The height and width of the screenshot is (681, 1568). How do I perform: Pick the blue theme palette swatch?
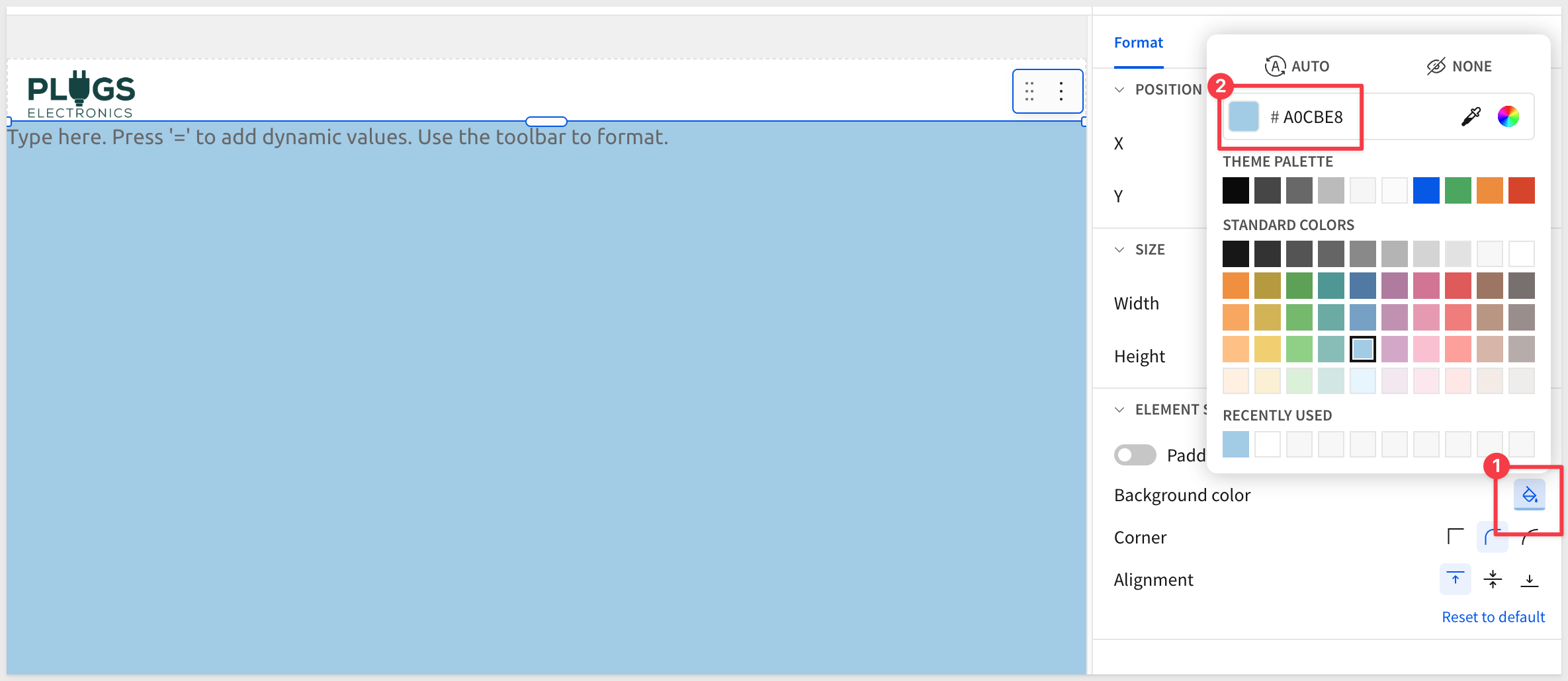tap(1426, 190)
